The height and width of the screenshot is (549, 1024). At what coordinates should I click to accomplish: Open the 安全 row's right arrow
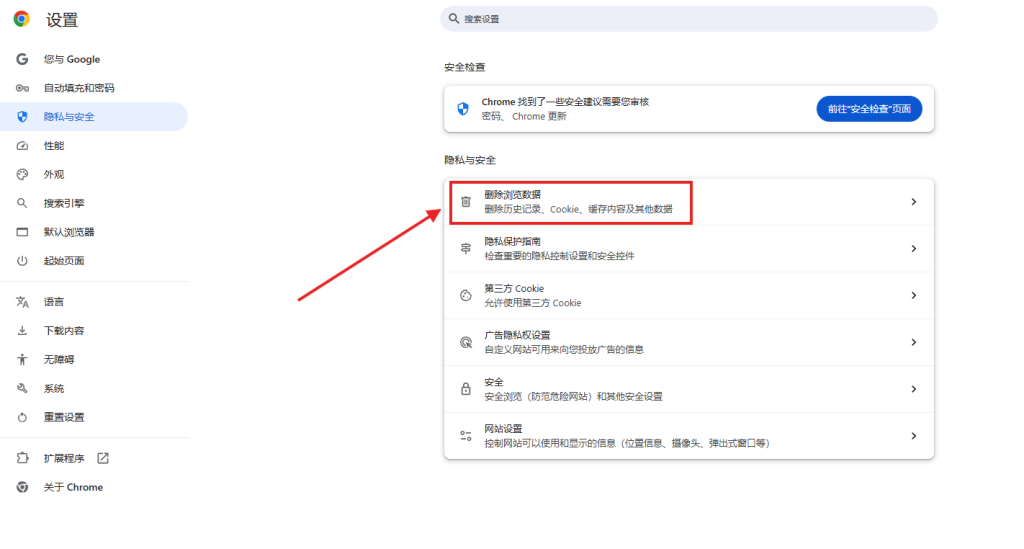click(913, 389)
